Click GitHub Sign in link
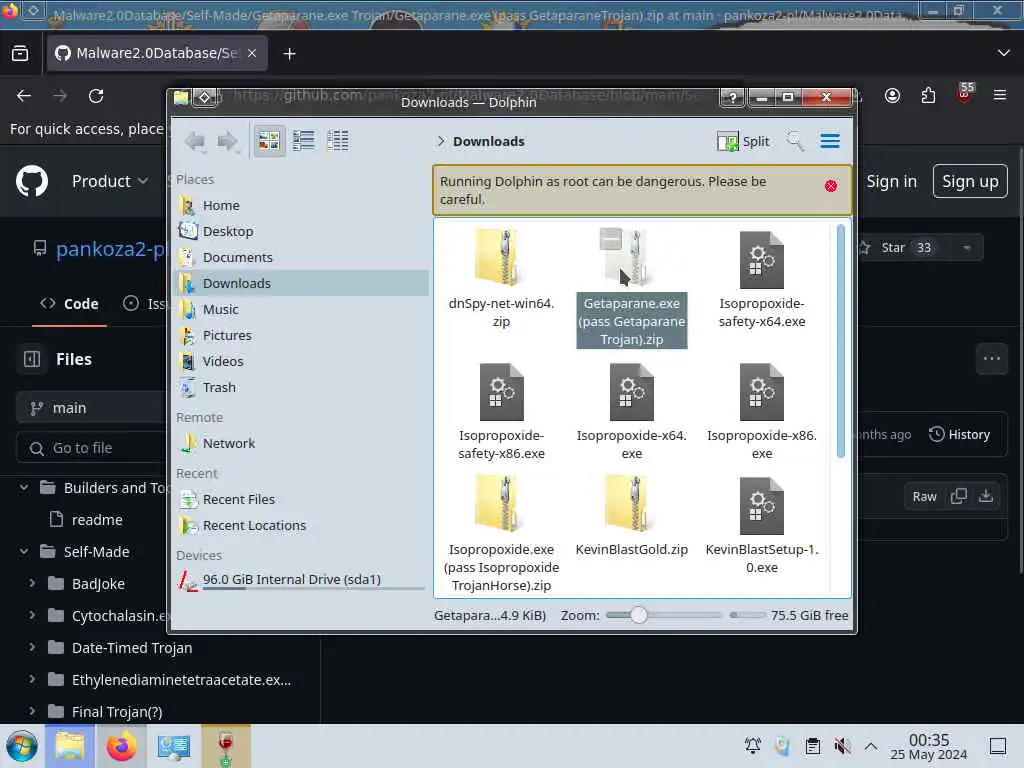Image resolution: width=1024 pixels, height=768 pixels. pyautogui.click(x=891, y=181)
